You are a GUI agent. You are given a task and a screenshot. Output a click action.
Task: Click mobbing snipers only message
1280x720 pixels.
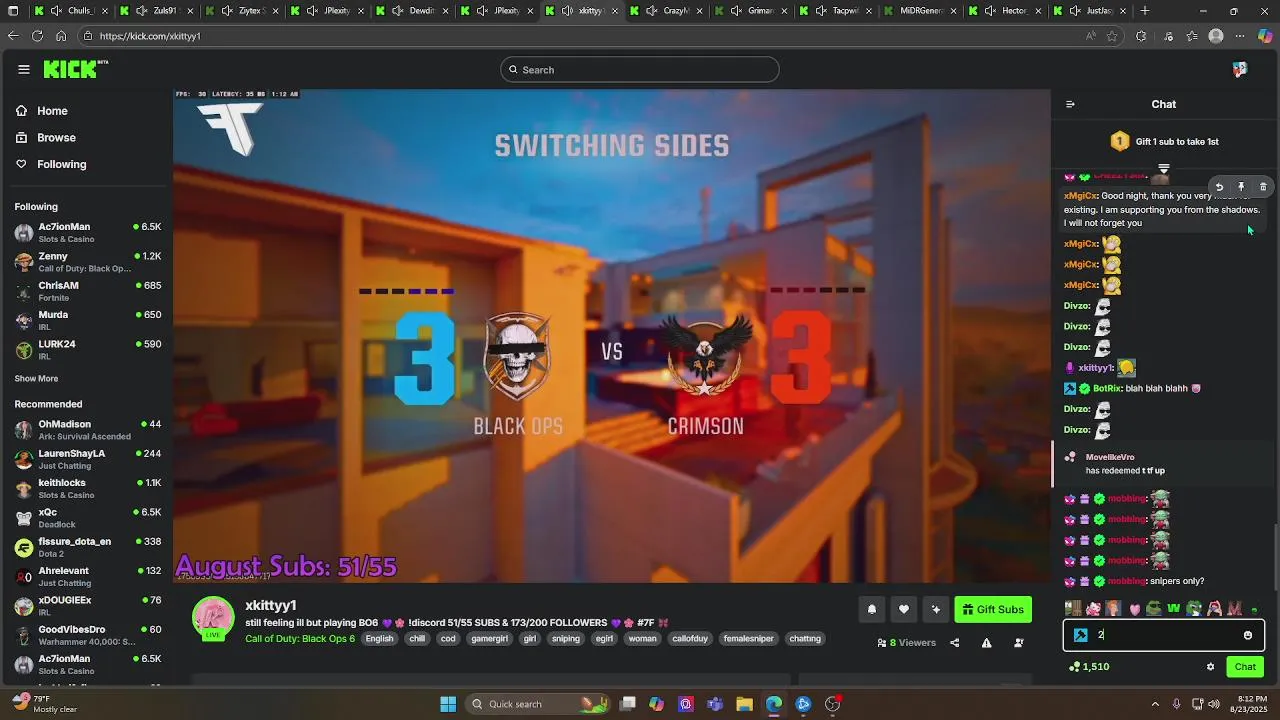pos(1136,581)
